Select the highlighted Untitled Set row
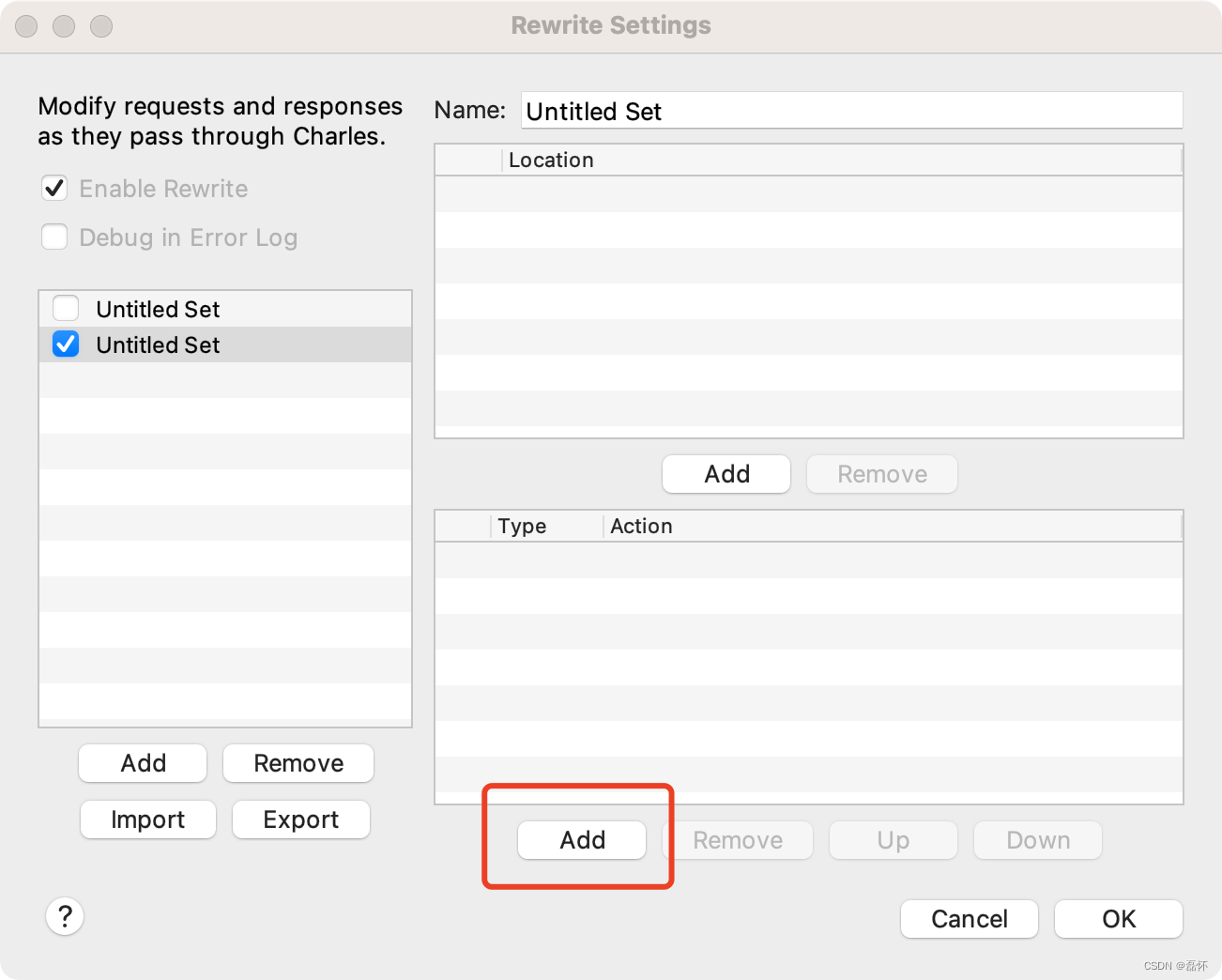Viewport: 1222px width, 980px height. tap(225, 345)
